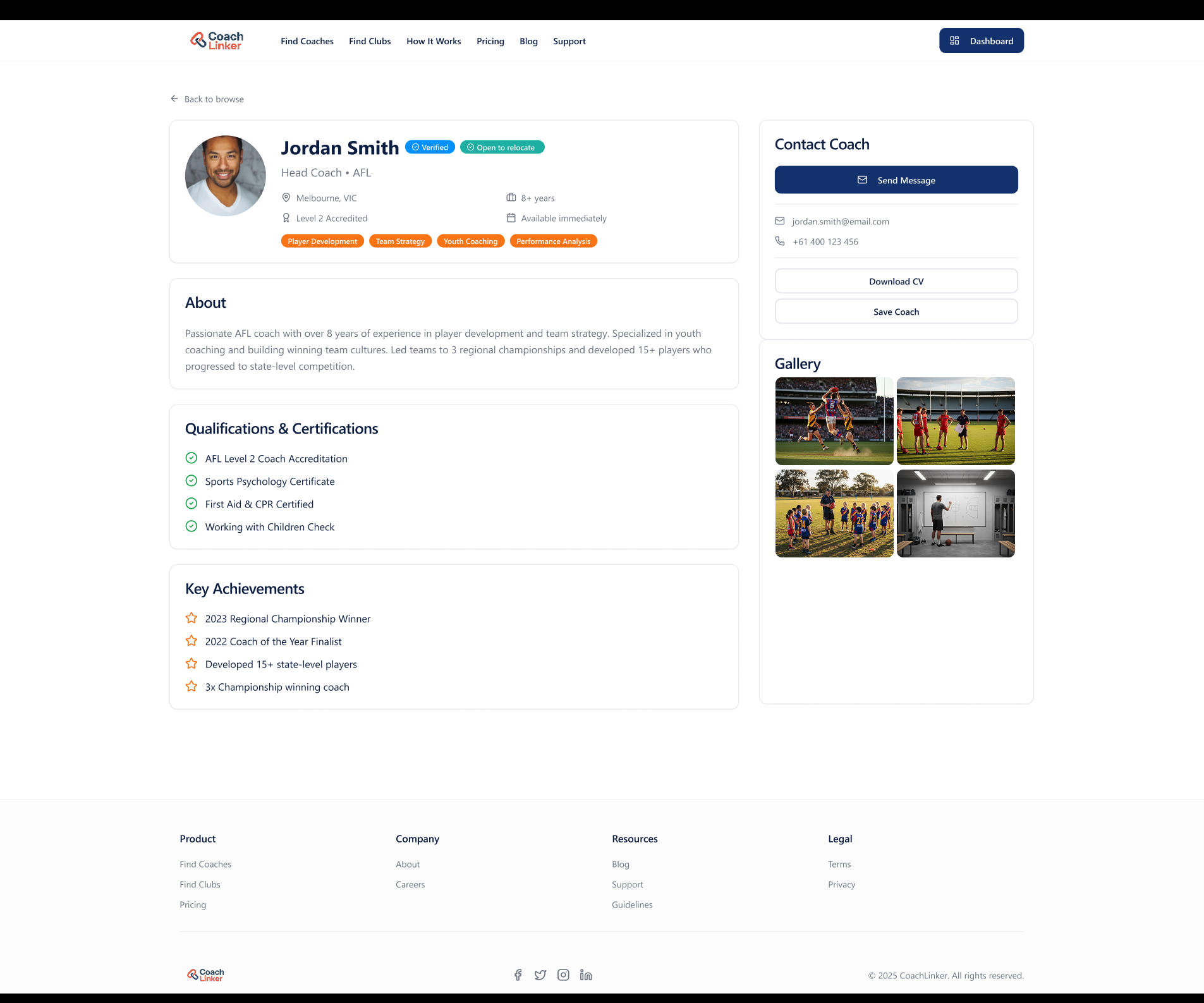The image size is (1204, 1003).
Task: Click the Open to relocate badge
Action: (x=502, y=147)
